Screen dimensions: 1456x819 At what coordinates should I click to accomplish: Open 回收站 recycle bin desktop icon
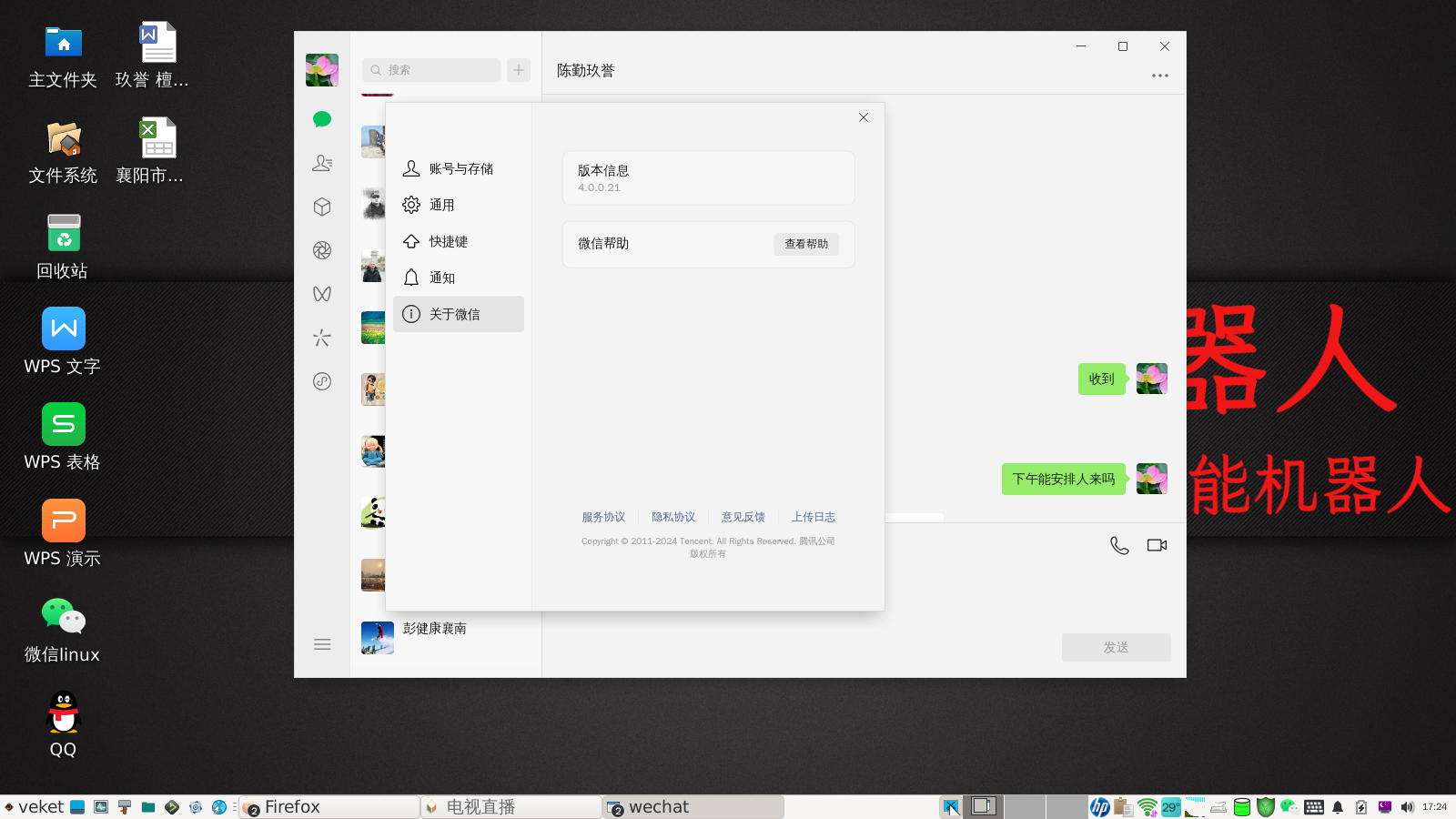(63, 247)
